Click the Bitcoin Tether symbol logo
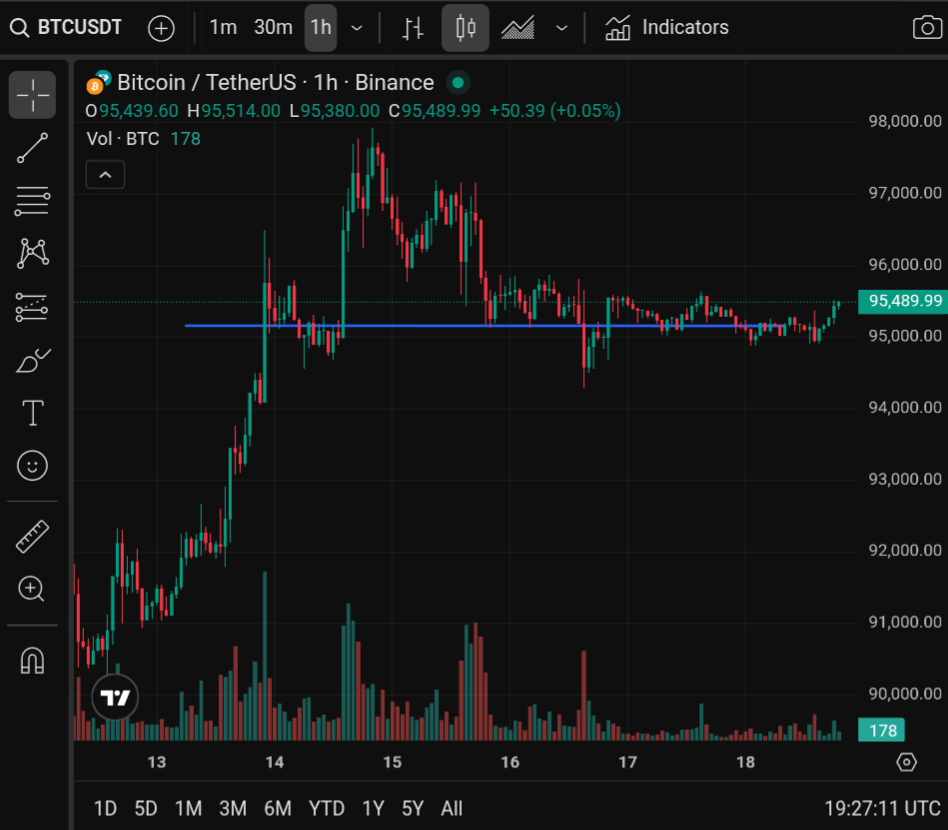948x830 pixels. [x=98, y=83]
